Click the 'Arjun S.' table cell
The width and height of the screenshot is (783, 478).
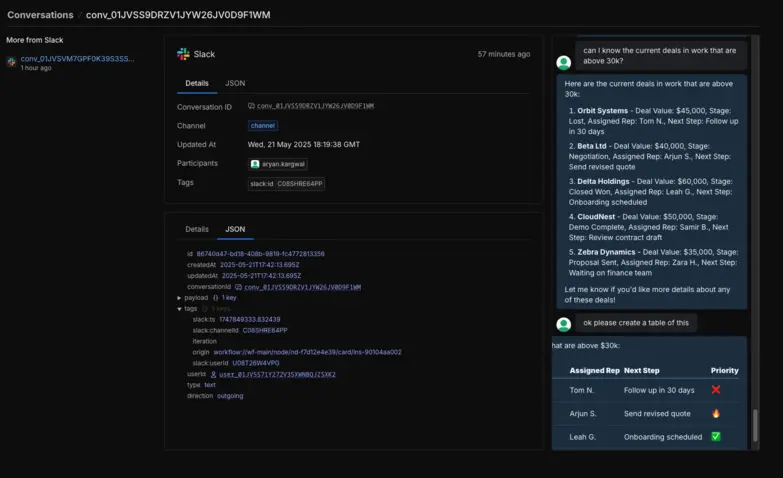pyautogui.click(x=583, y=414)
